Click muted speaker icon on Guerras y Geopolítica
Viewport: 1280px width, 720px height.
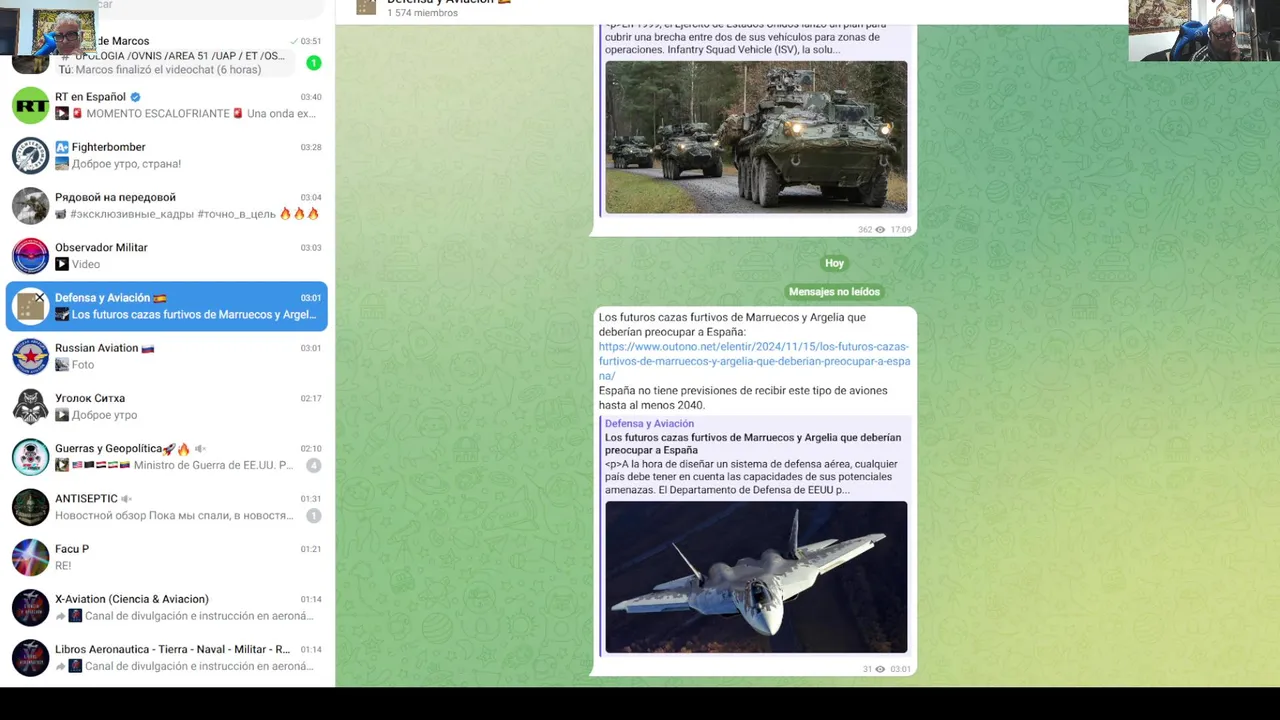200,449
